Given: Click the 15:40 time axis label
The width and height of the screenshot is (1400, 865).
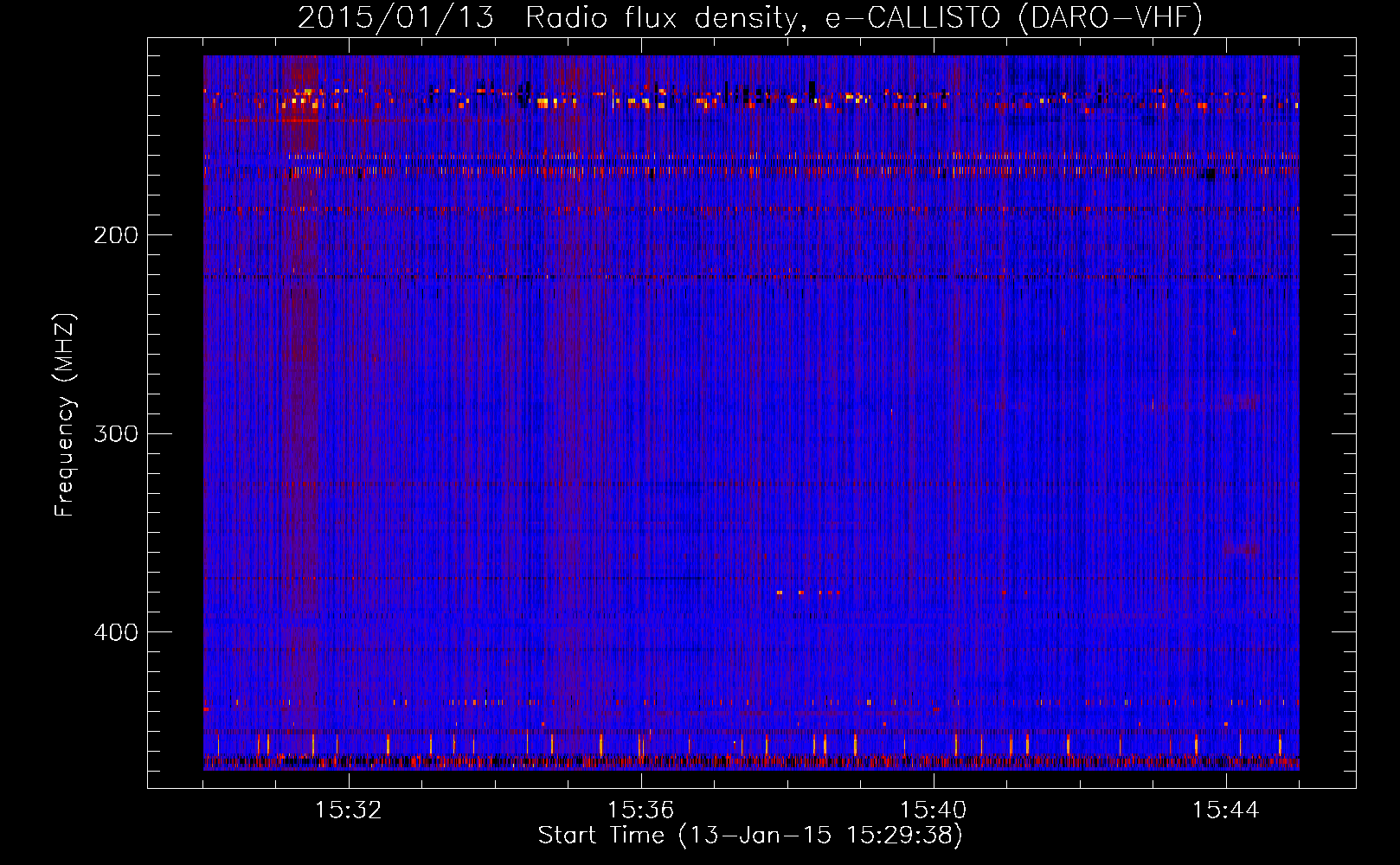Looking at the screenshot, I should click(934, 811).
